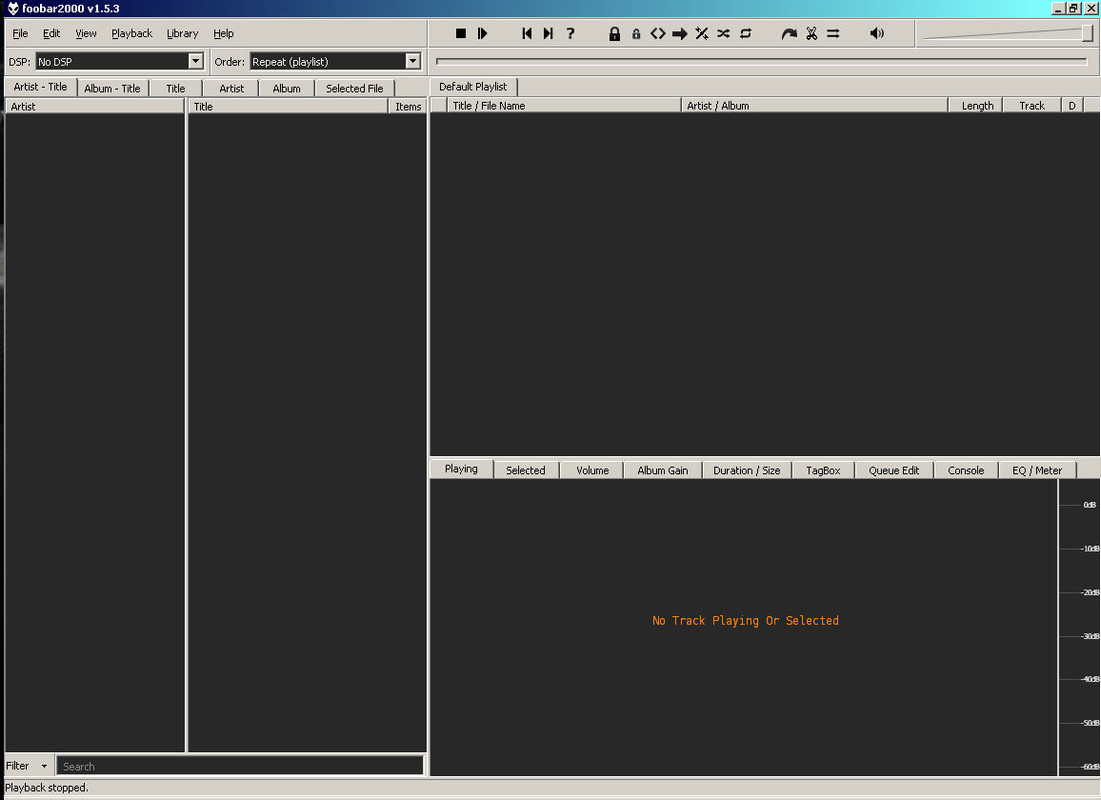Screen dimensions: 1101x800
Task: Open the Console tab
Action: click(965, 471)
